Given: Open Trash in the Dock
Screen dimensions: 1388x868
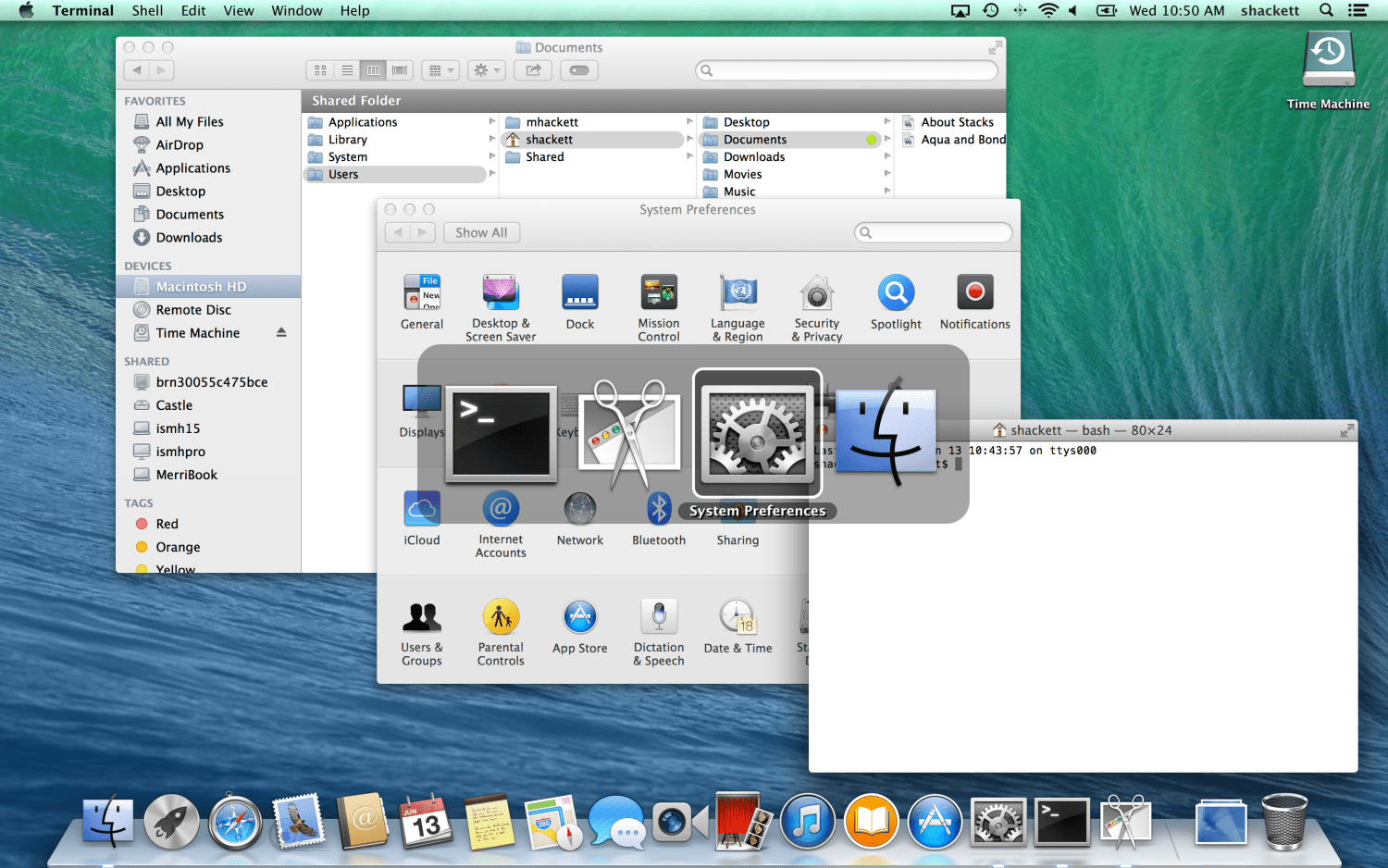Looking at the screenshot, I should coord(1283,822).
